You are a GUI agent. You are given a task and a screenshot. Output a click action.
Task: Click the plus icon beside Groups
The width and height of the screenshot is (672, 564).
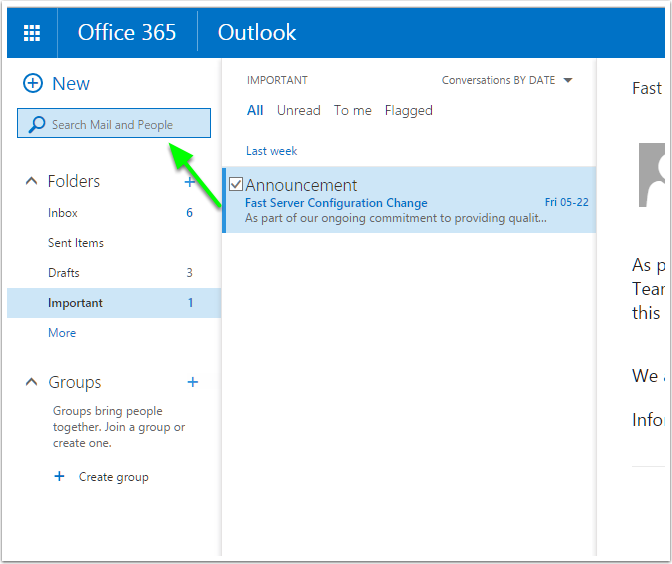coord(193,382)
